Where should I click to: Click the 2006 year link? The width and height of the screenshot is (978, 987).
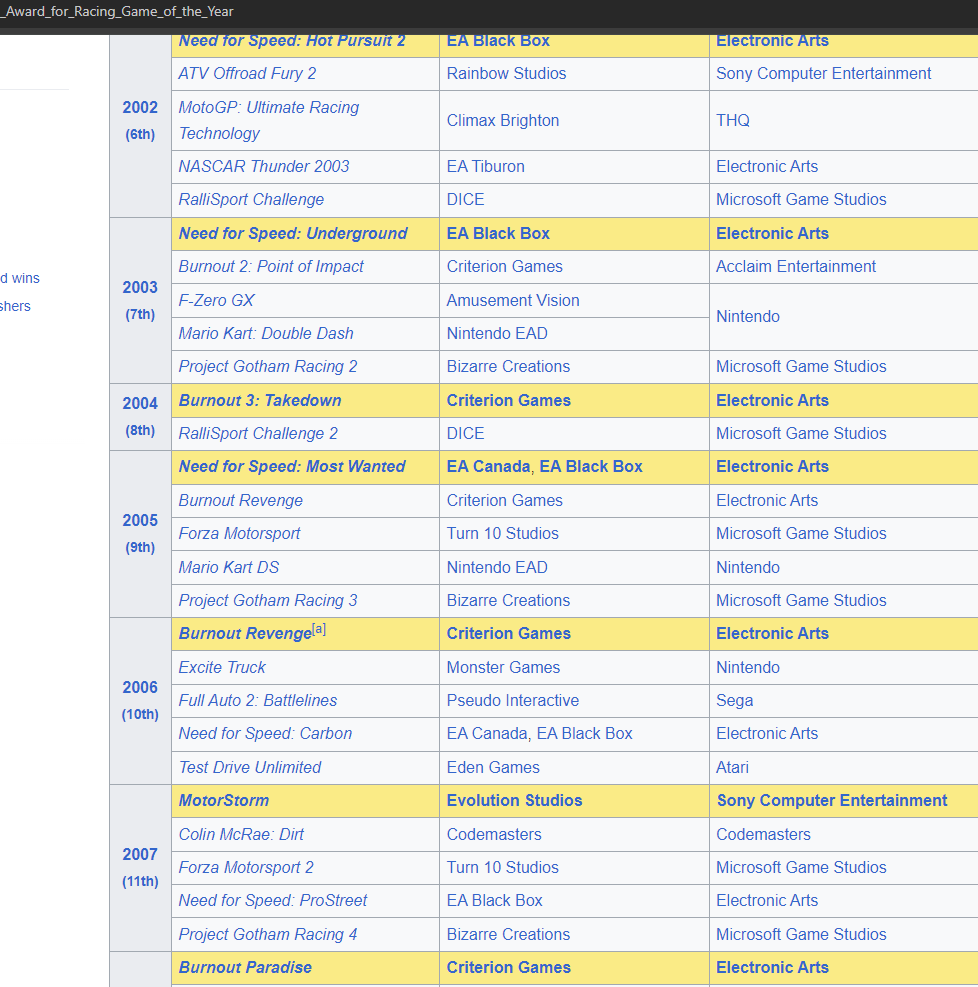tap(140, 687)
